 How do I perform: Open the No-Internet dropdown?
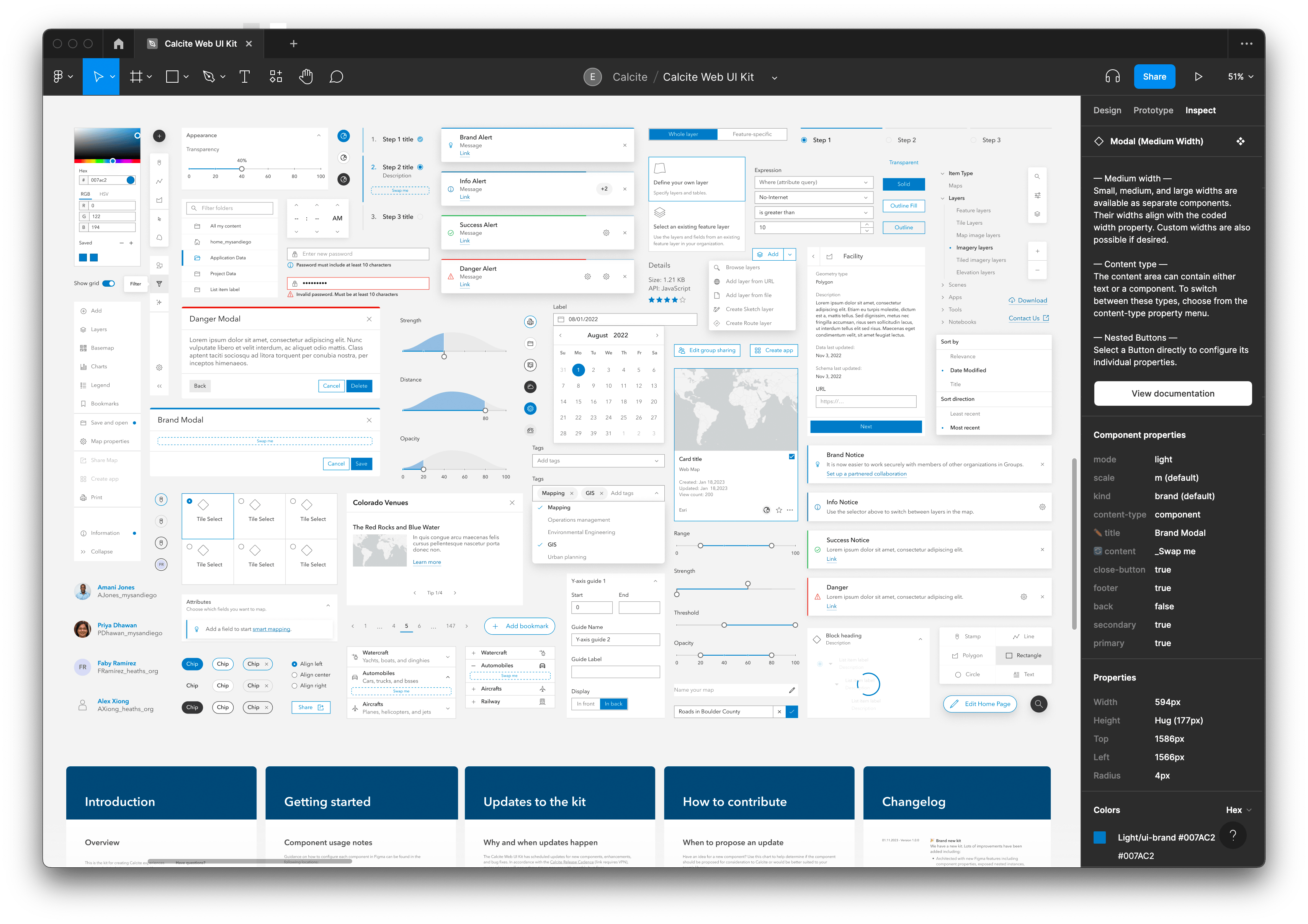[x=814, y=197]
